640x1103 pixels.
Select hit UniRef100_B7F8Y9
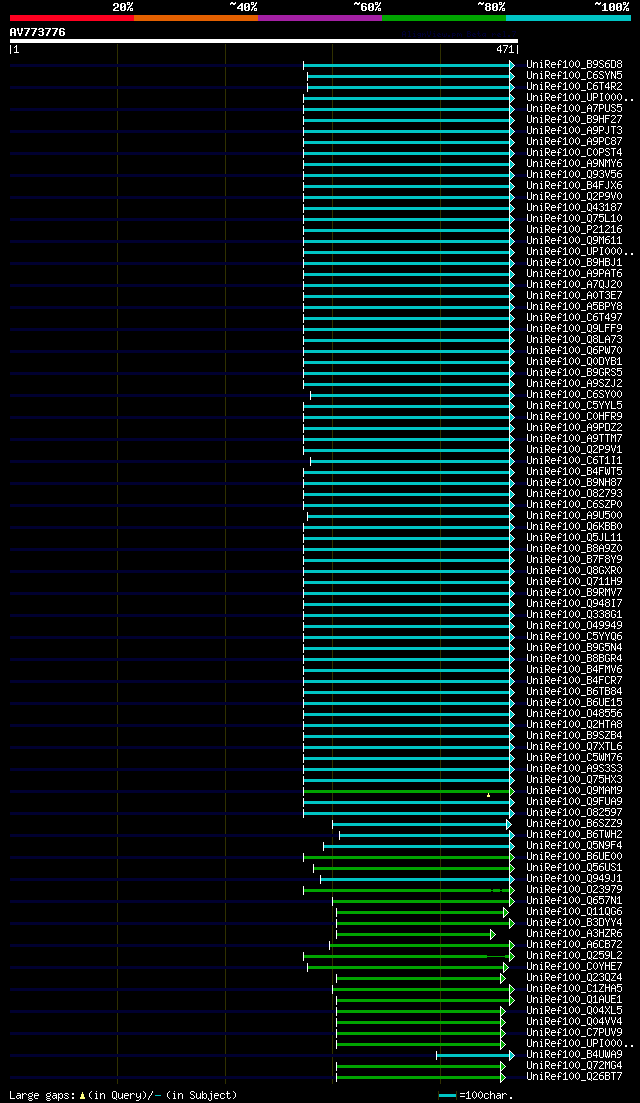click(574, 559)
